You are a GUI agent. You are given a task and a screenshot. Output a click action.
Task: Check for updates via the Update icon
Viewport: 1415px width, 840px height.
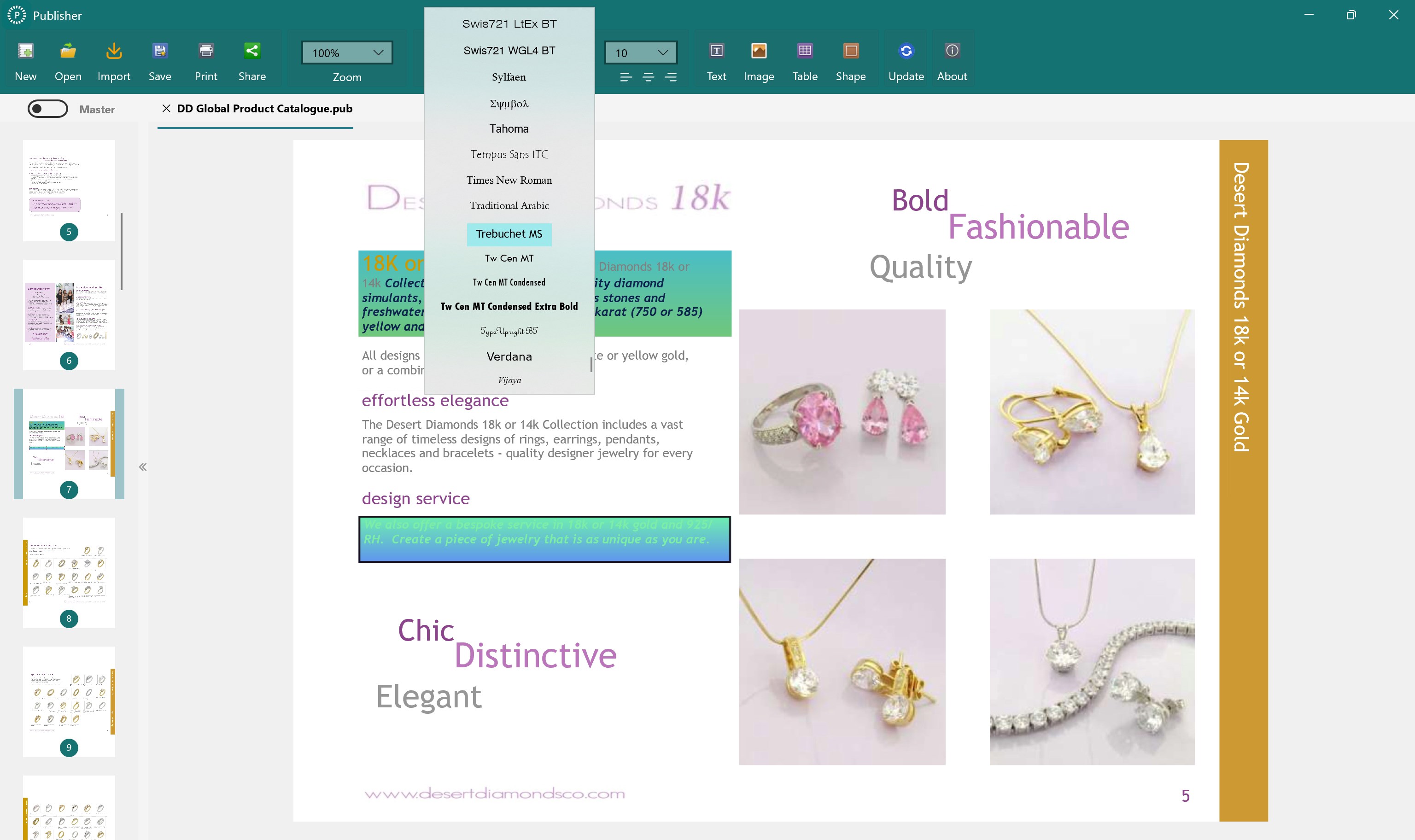[x=906, y=59]
